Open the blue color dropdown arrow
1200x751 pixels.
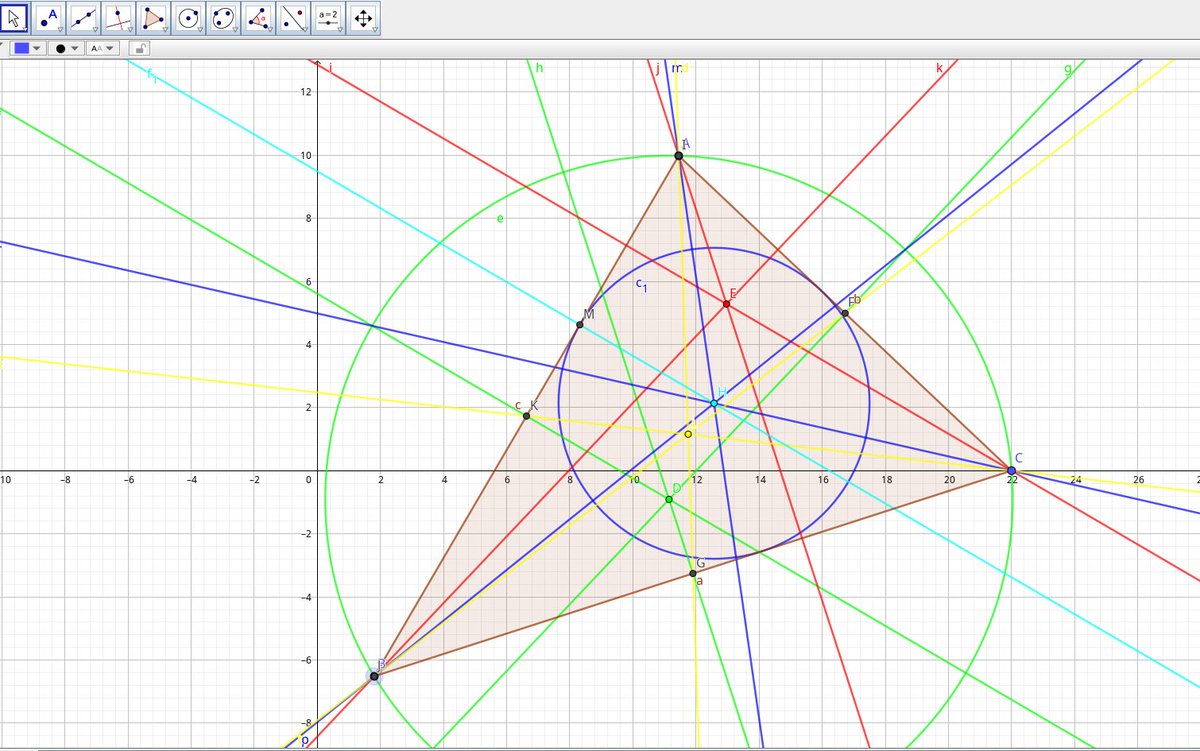pos(37,48)
